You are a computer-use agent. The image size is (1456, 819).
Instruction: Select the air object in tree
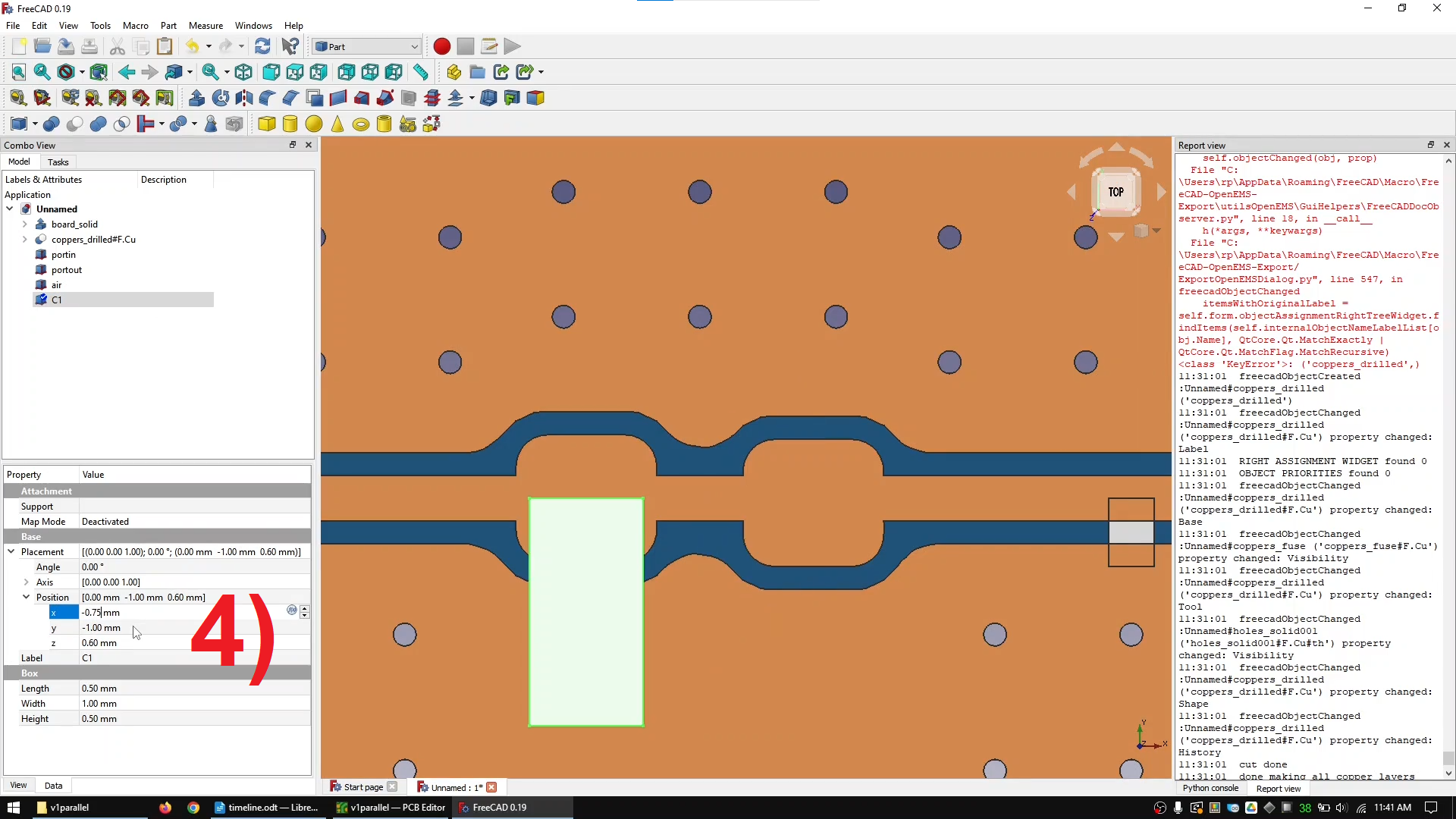coord(57,285)
